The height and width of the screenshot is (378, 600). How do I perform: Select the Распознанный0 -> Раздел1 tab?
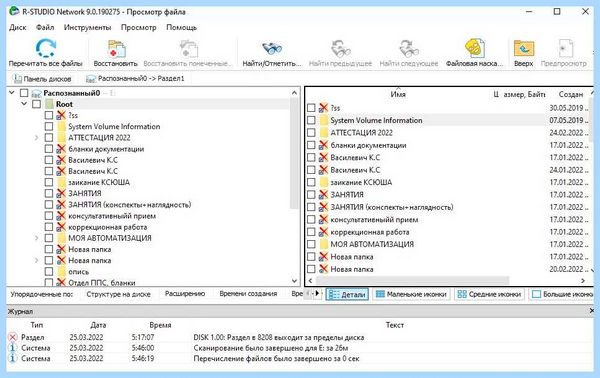point(135,78)
